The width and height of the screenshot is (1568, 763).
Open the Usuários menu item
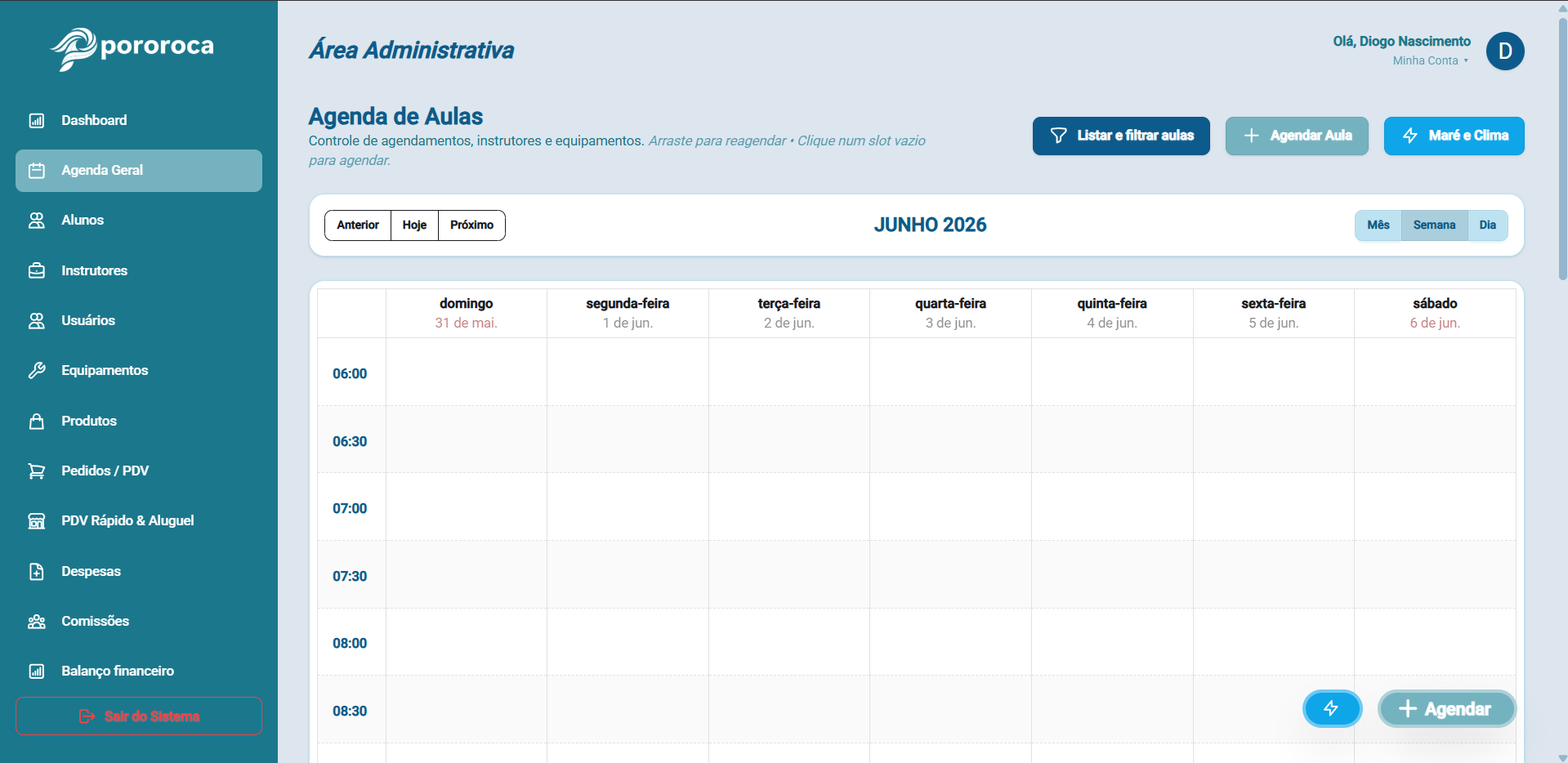[x=139, y=321]
